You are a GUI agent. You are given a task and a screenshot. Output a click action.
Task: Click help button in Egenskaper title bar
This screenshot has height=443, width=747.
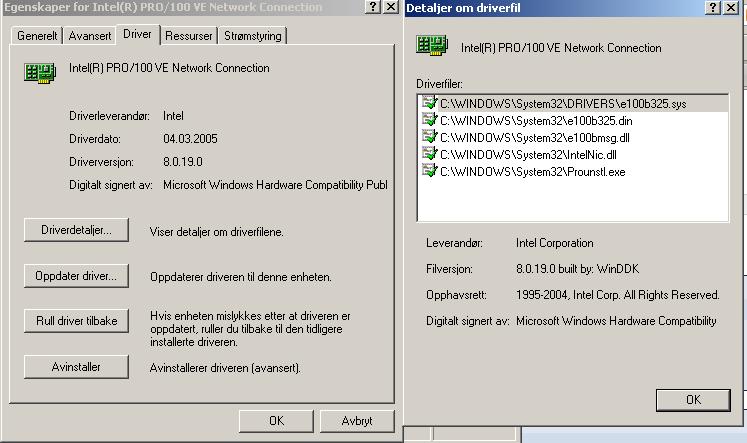[373, 7]
